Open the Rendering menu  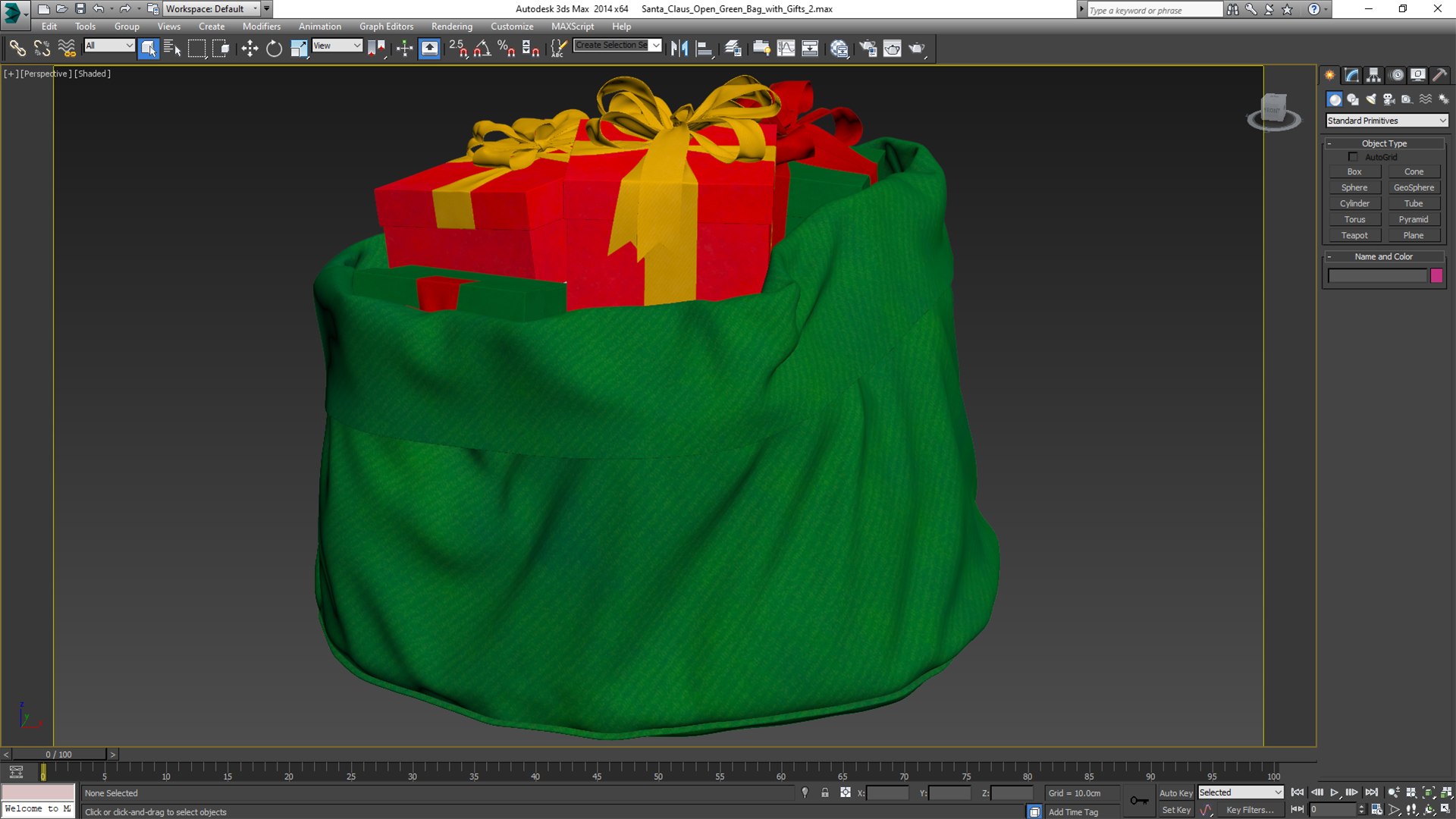click(452, 26)
